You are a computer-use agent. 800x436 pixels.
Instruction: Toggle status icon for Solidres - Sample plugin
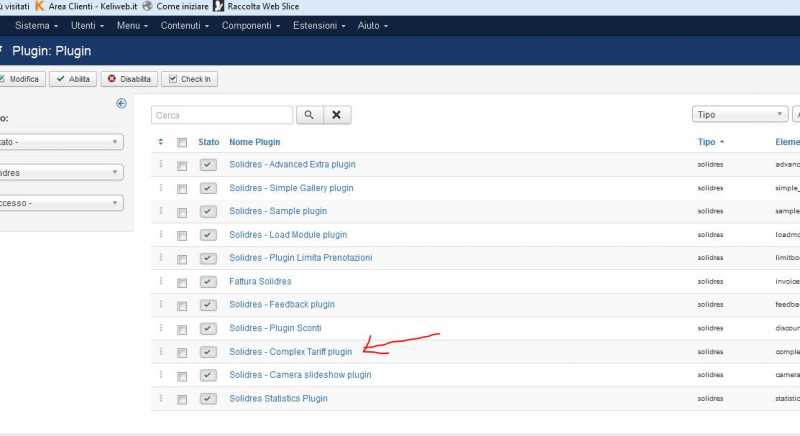pos(208,211)
